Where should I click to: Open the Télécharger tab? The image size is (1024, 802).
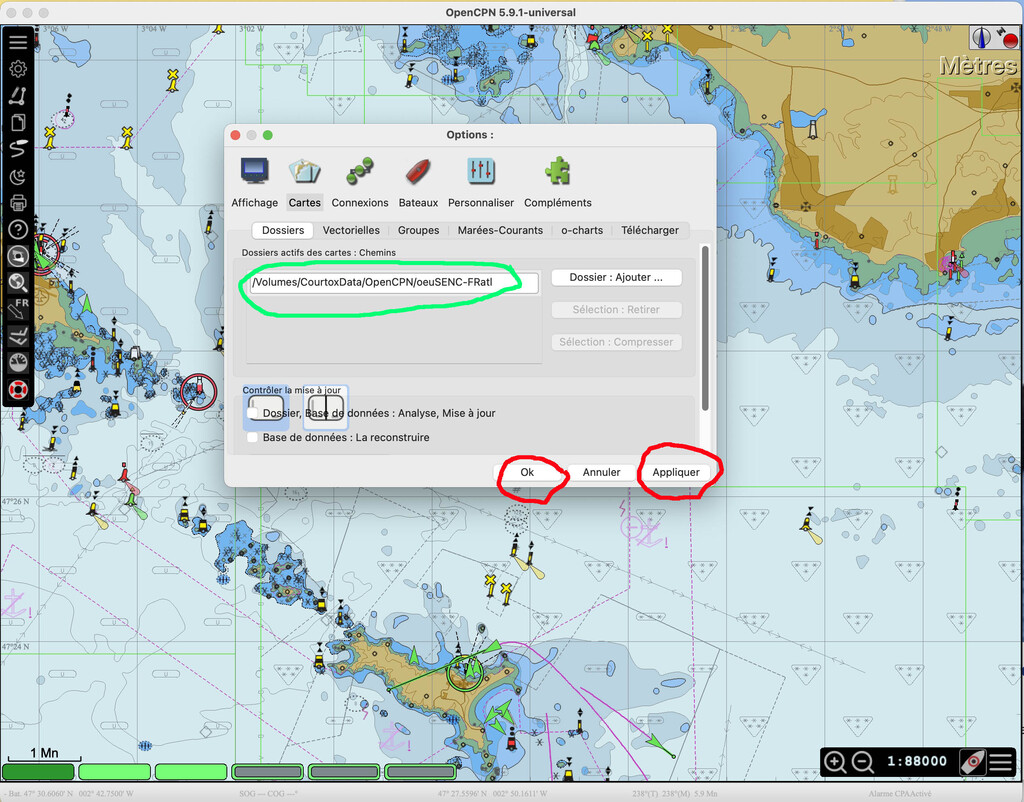coord(650,230)
